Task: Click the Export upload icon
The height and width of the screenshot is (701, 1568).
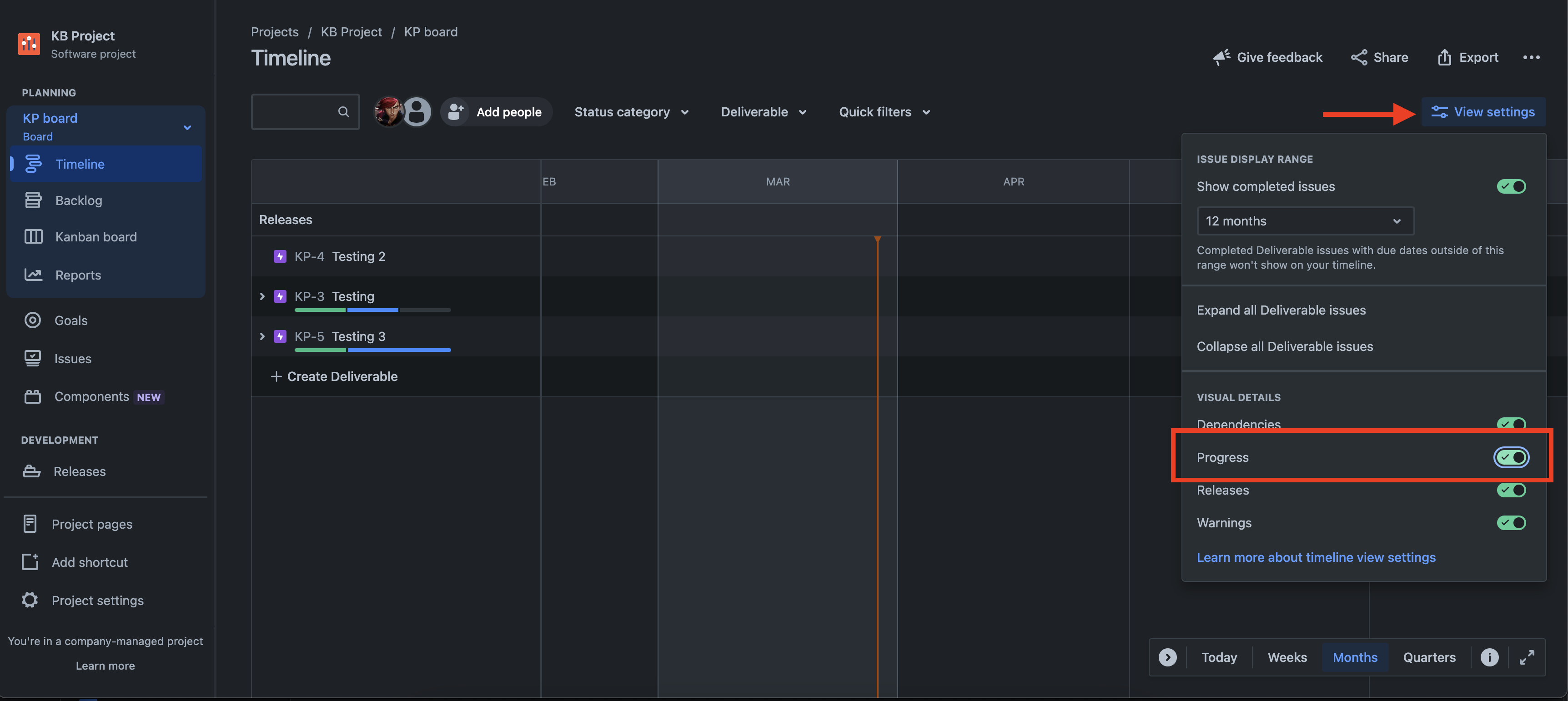Action: [1444, 57]
